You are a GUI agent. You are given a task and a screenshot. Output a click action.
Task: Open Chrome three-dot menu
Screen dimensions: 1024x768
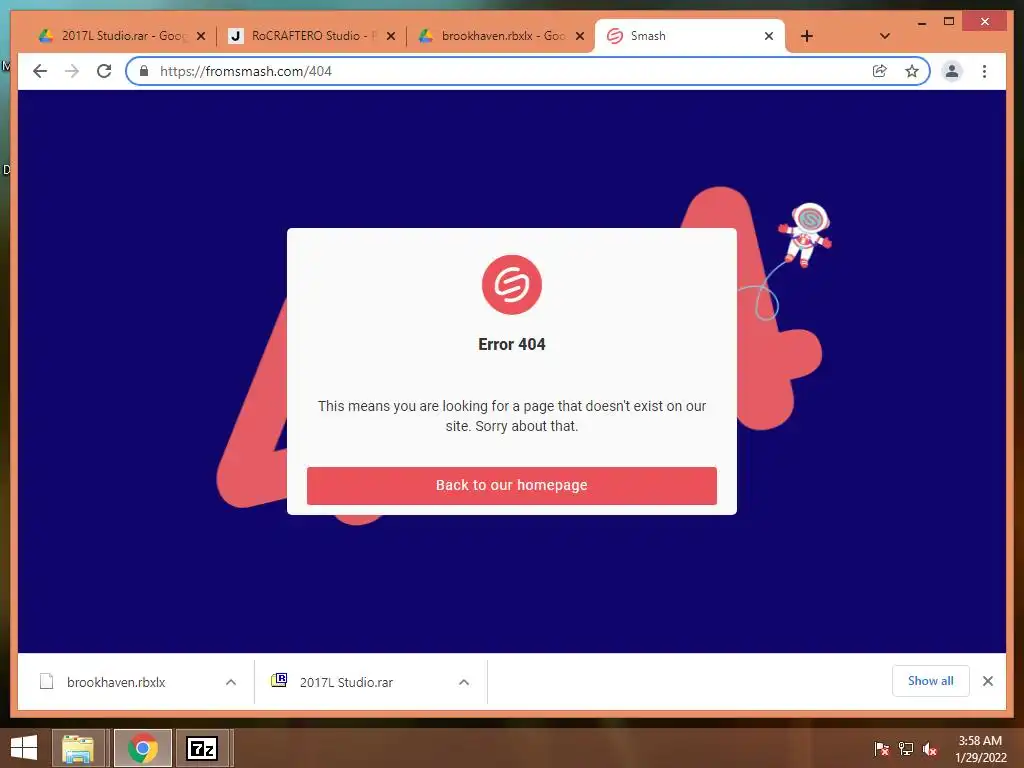984,71
